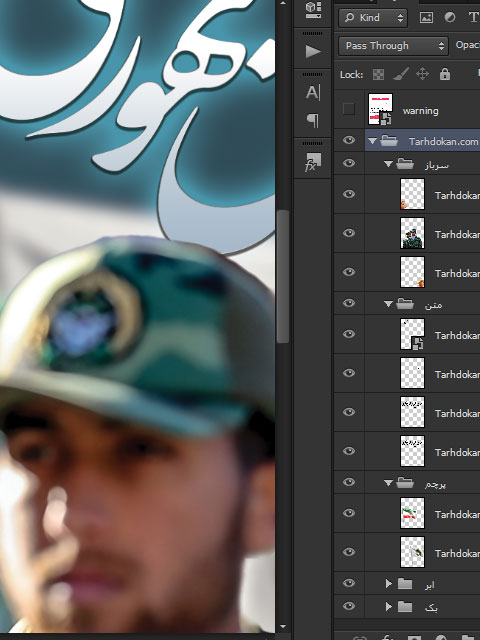Screen dimensions: 480x640
Task: Select the Iran flag layer thumbnail
Action: (412, 513)
